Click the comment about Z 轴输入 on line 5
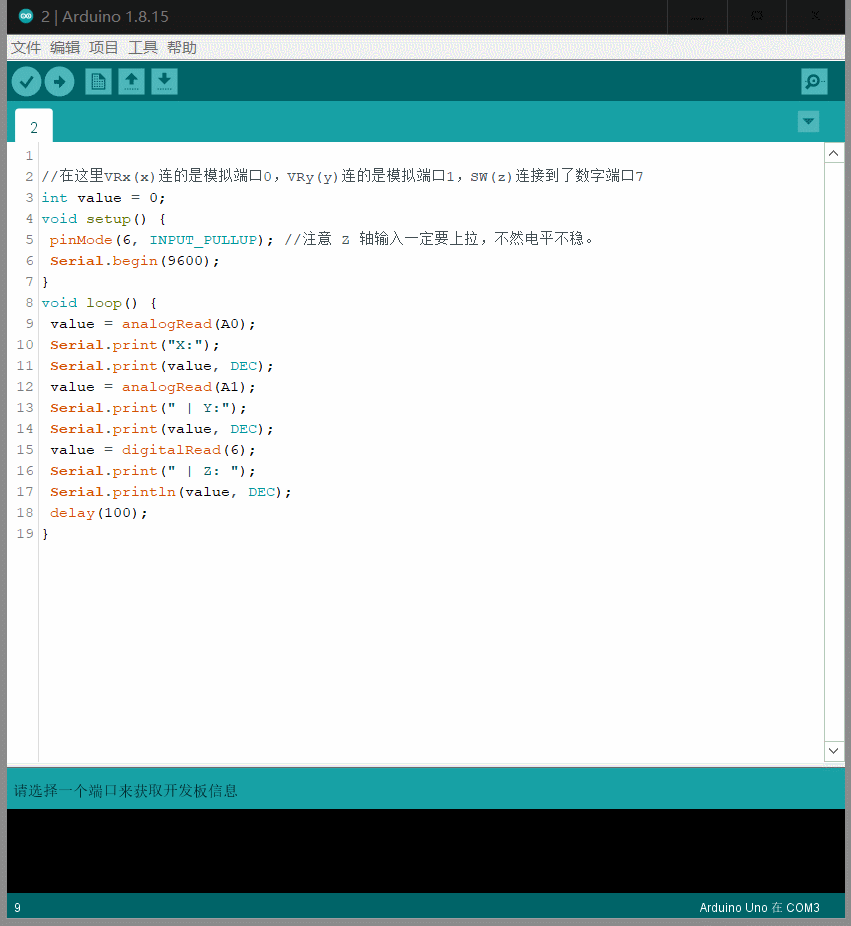 [x=439, y=239]
